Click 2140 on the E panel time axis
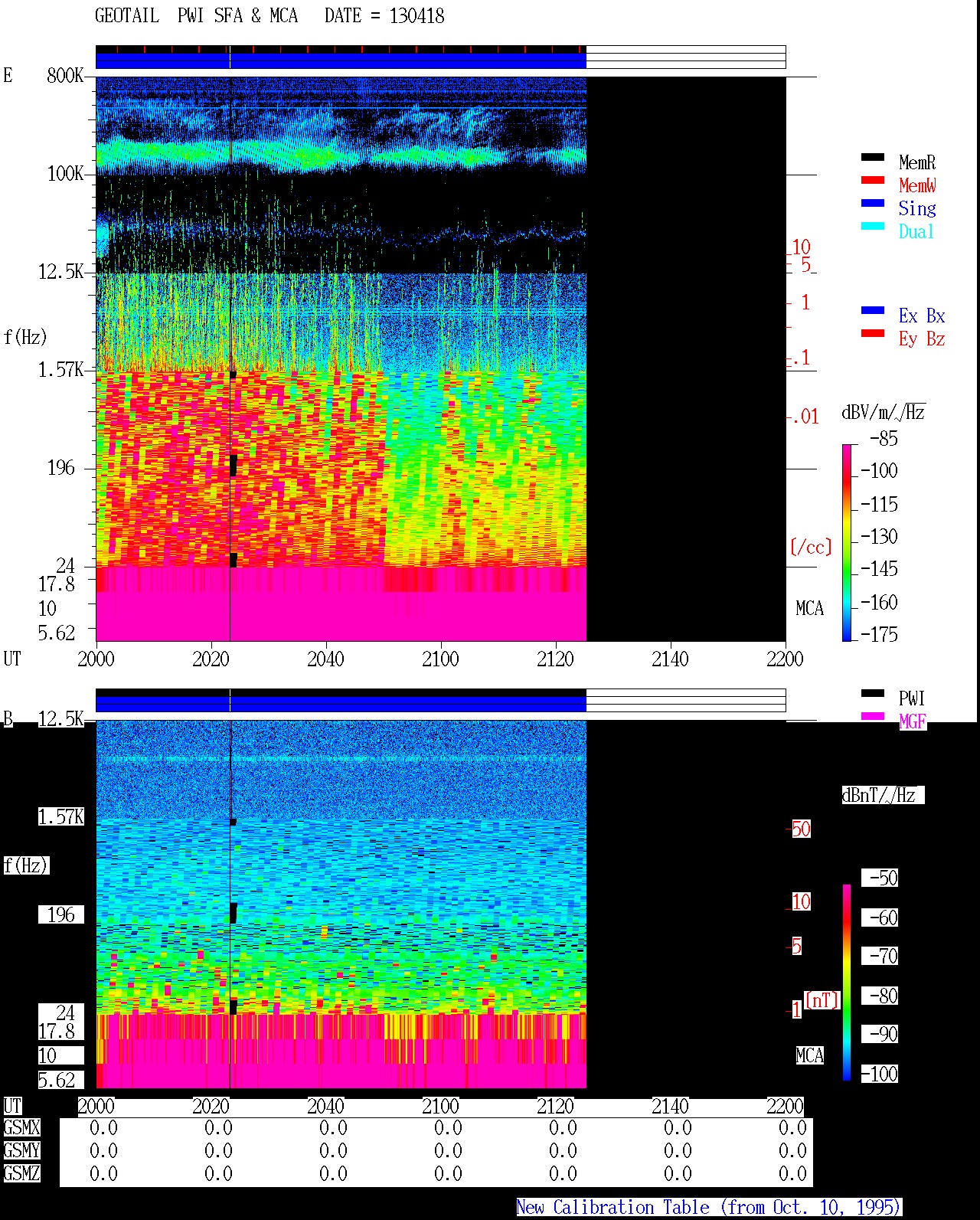This screenshot has width=980, height=1220. [670, 659]
